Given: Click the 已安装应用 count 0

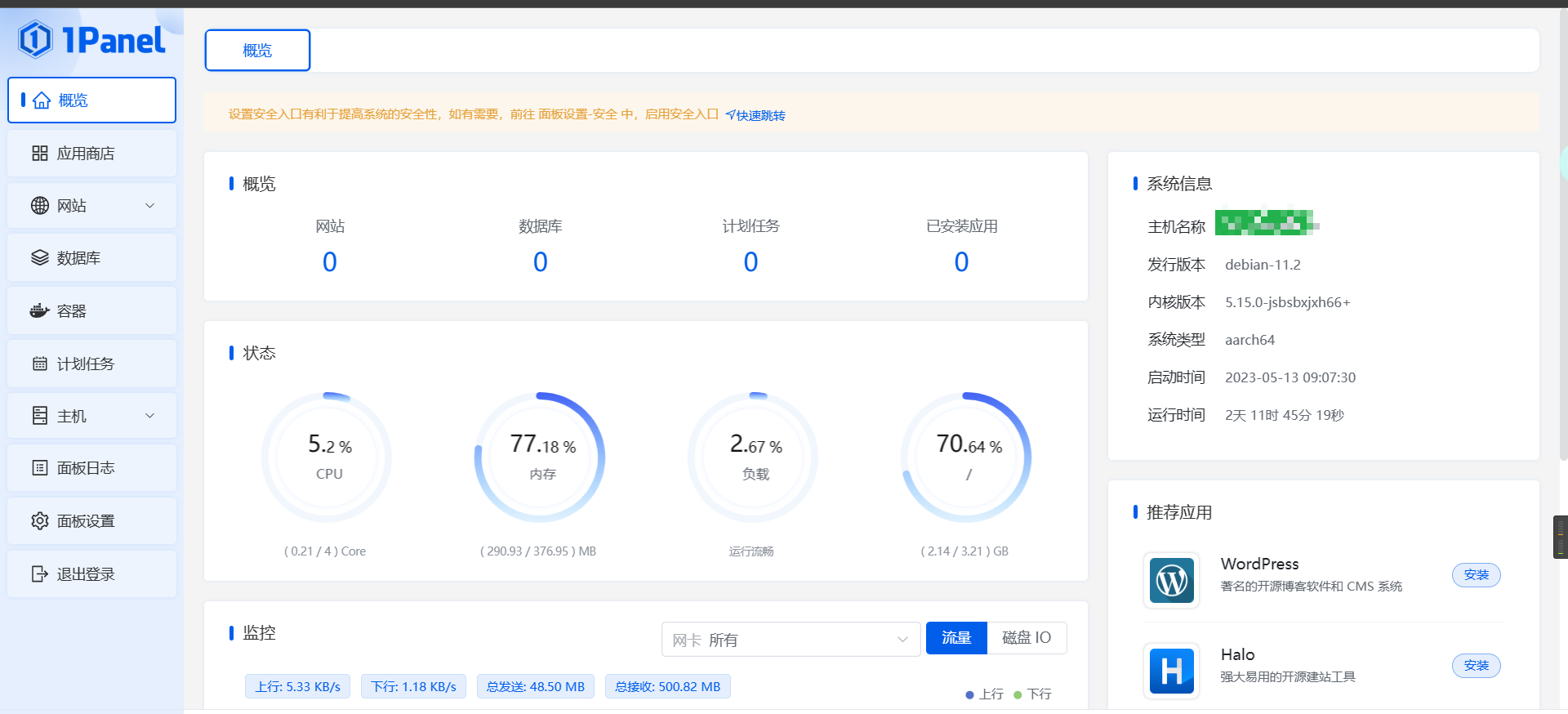Looking at the screenshot, I should pyautogui.click(x=962, y=262).
